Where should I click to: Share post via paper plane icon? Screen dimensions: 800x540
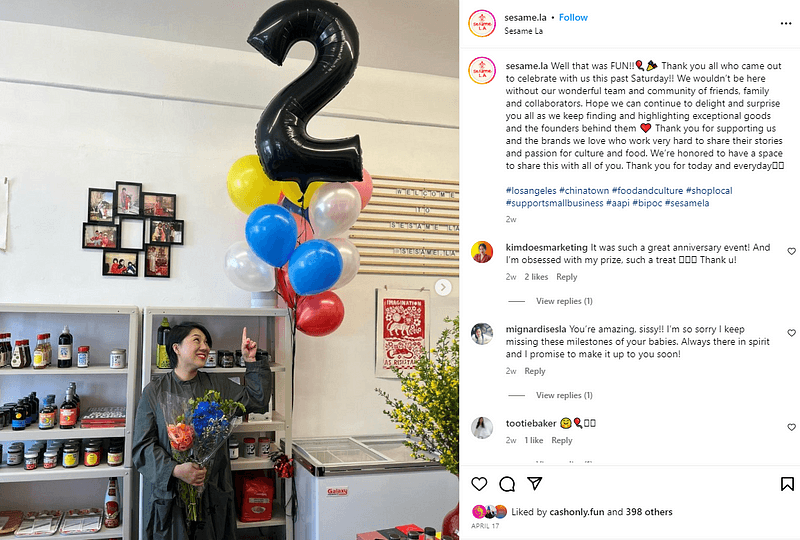coord(534,483)
